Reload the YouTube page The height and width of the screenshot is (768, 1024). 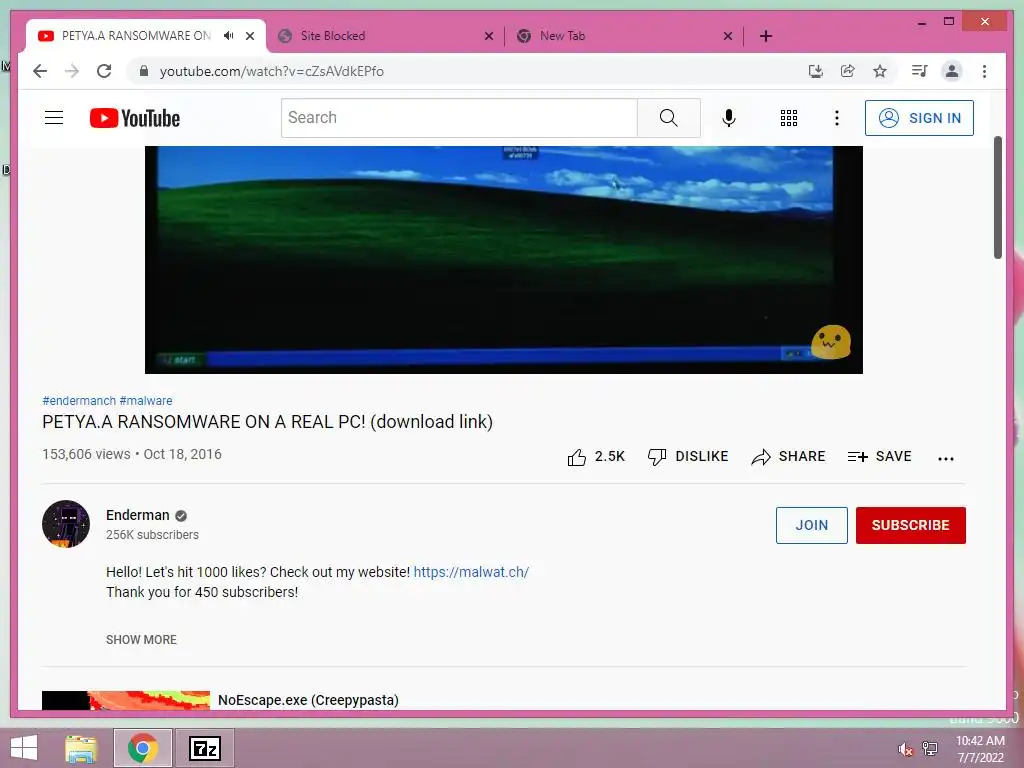coord(104,71)
